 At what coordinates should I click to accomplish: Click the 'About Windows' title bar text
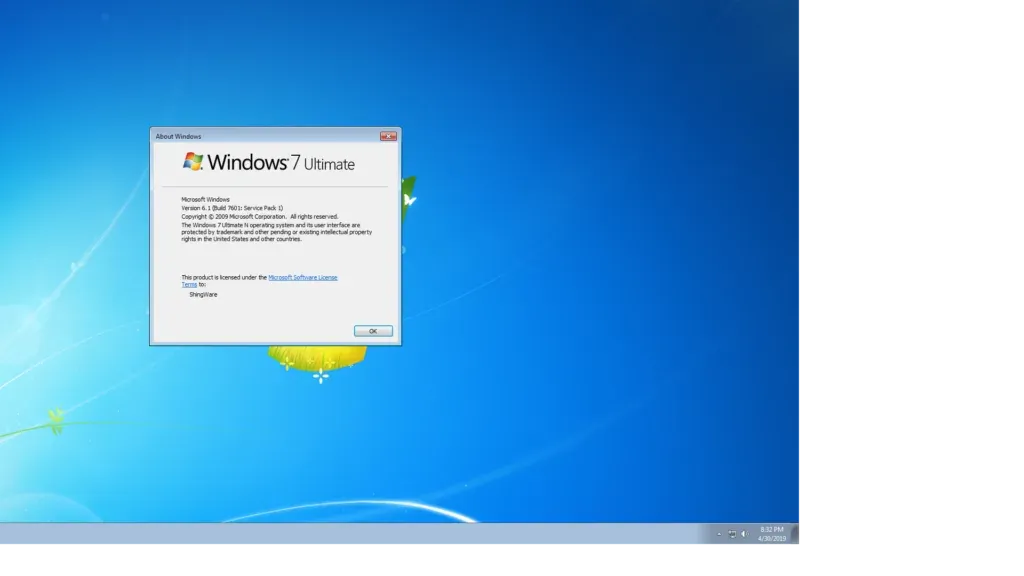coord(178,136)
